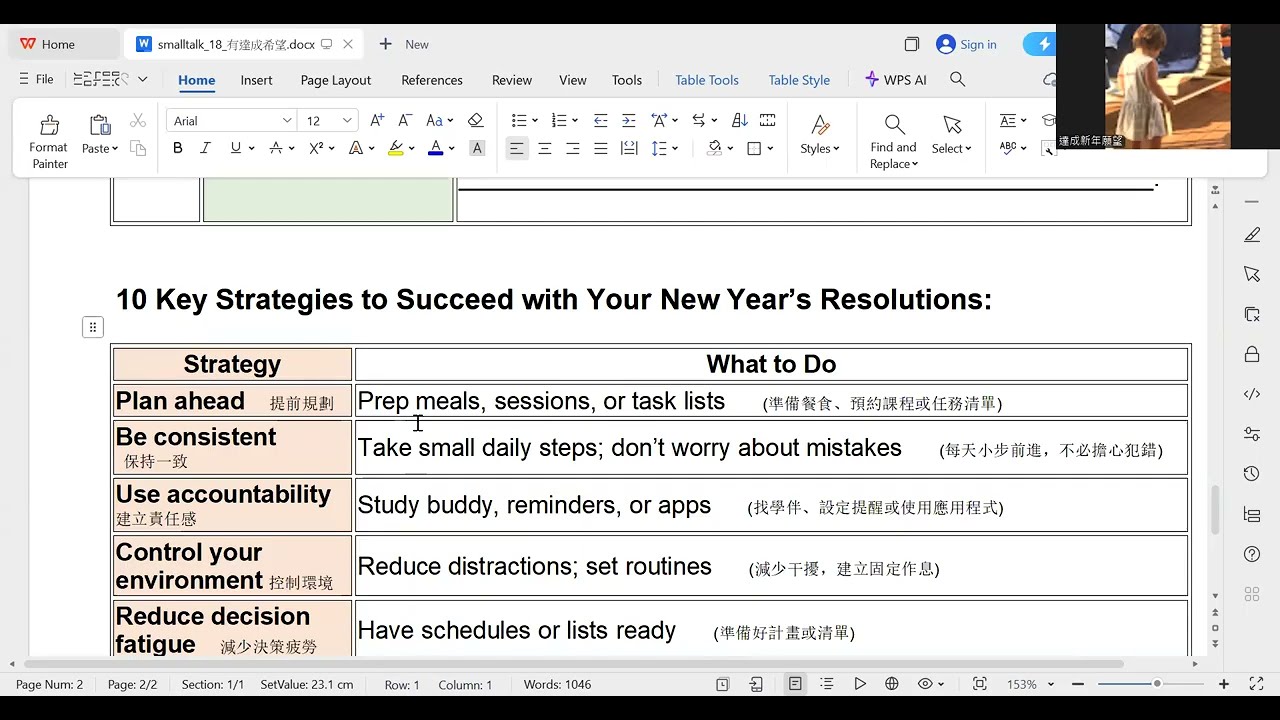
Task: Open font size 12 dropdown
Action: (x=347, y=121)
